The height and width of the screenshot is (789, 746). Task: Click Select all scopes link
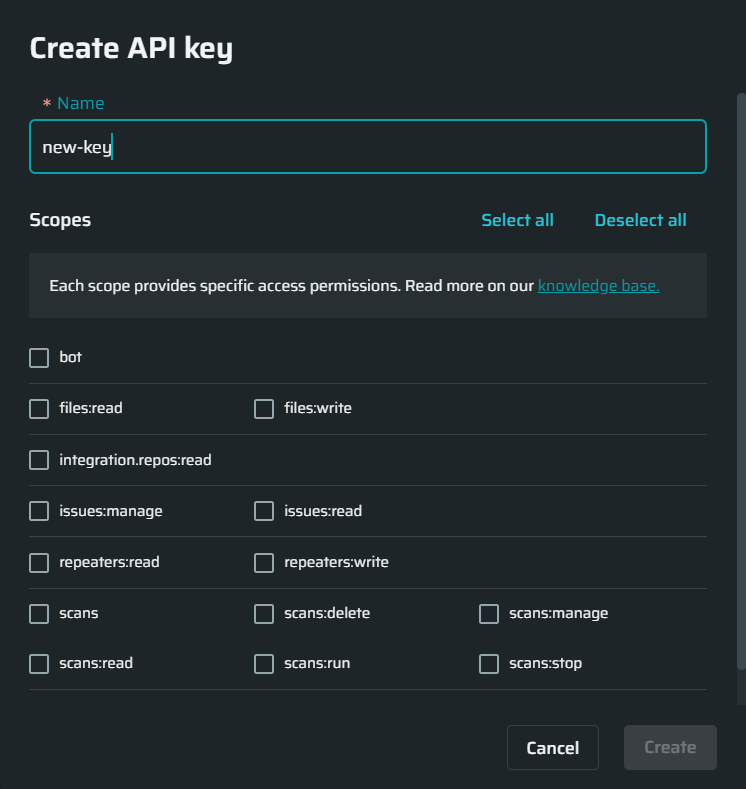coord(517,220)
